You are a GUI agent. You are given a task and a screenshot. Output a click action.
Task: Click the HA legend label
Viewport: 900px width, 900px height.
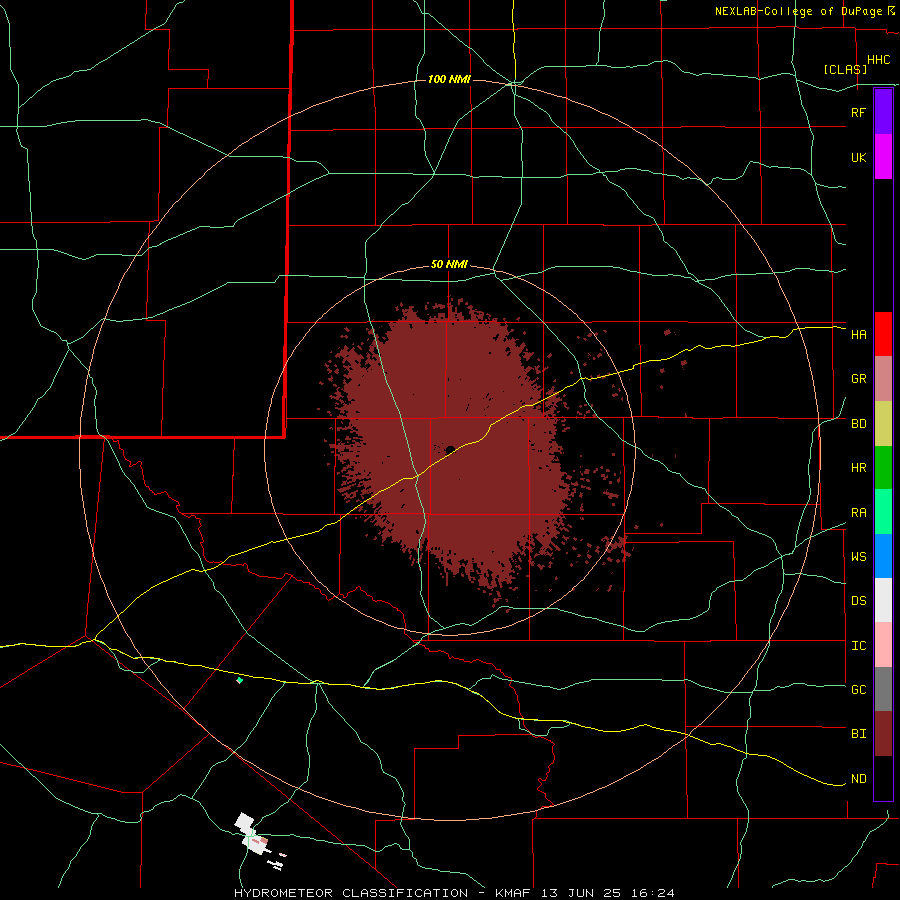tap(858, 334)
